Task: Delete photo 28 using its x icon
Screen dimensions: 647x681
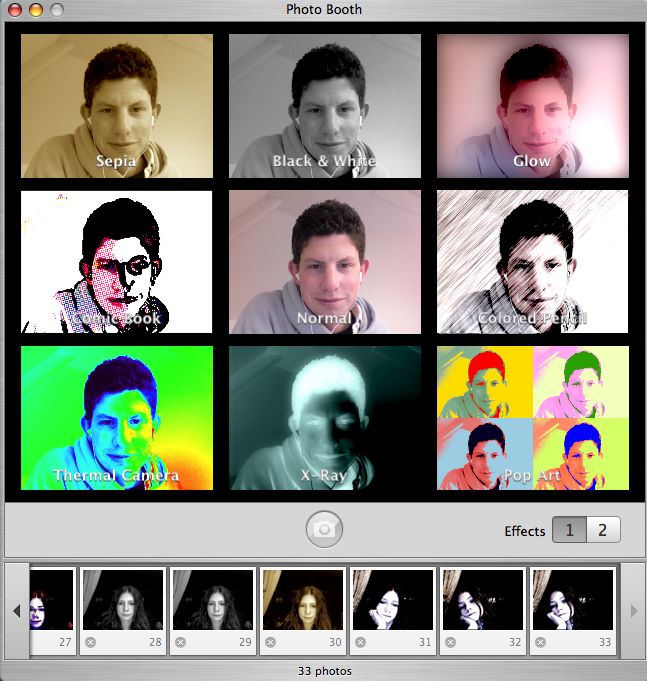Action: pyautogui.click(x=90, y=642)
